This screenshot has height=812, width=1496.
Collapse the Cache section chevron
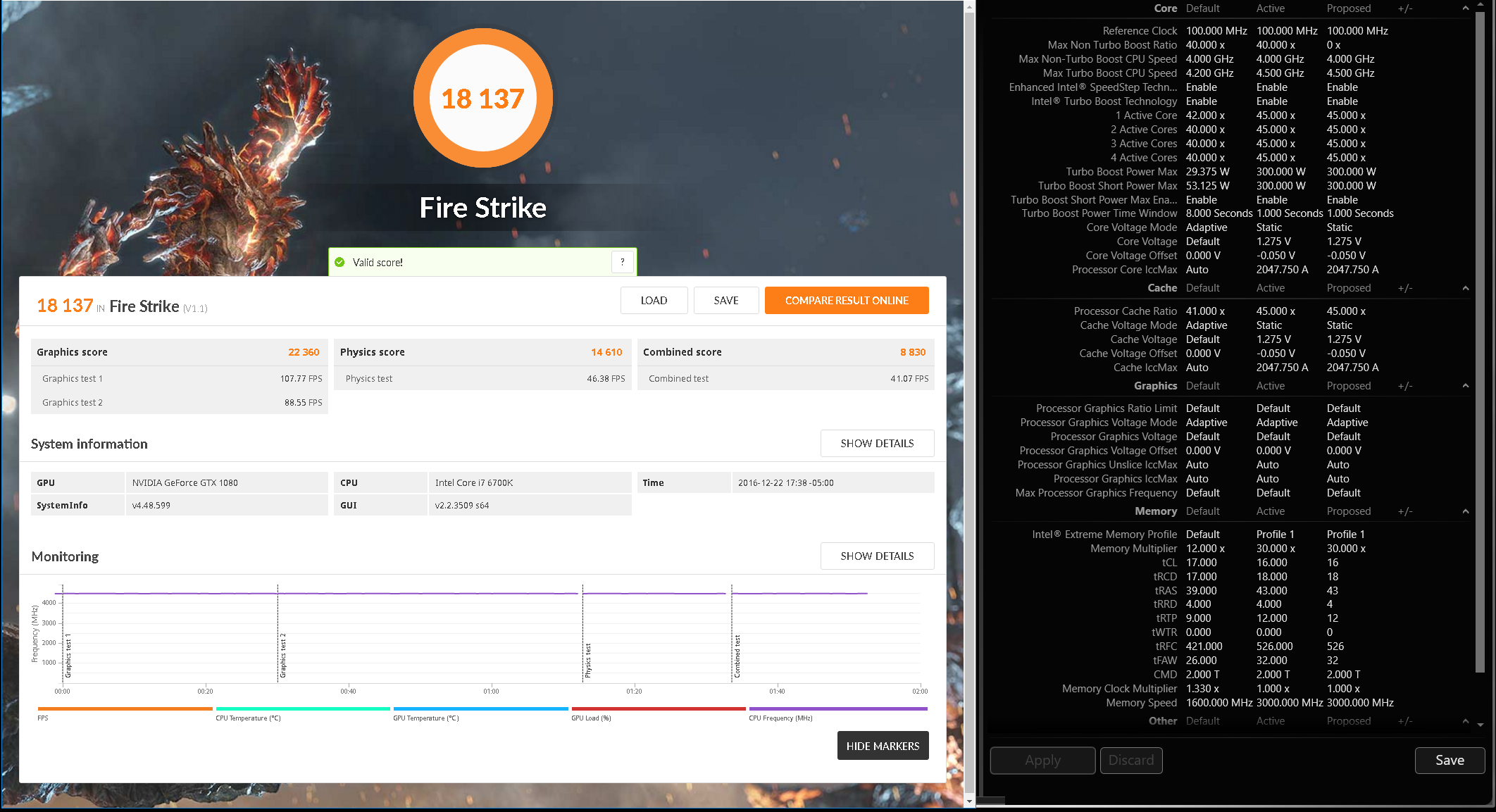pyautogui.click(x=1466, y=288)
